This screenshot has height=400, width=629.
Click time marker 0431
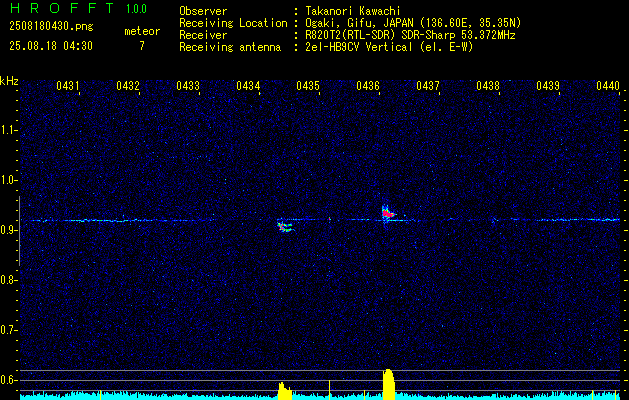tap(67, 86)
